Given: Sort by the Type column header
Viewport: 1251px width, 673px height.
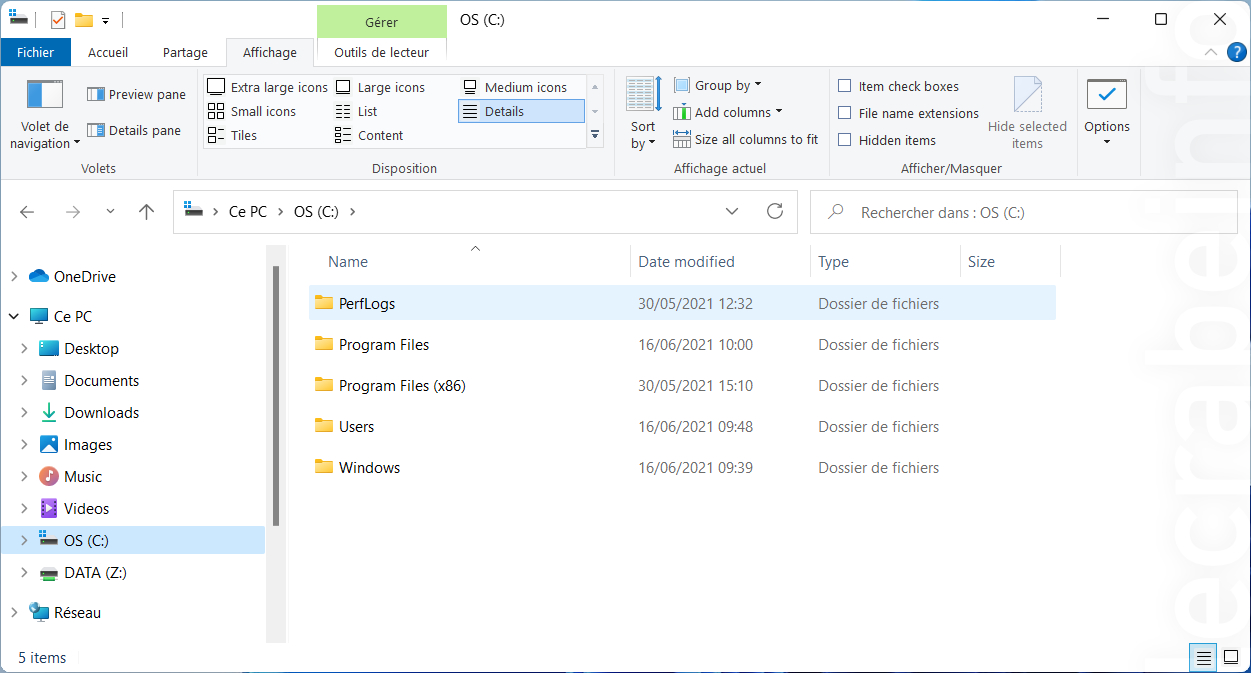Looking at the screenshot, I should point(884,262).
